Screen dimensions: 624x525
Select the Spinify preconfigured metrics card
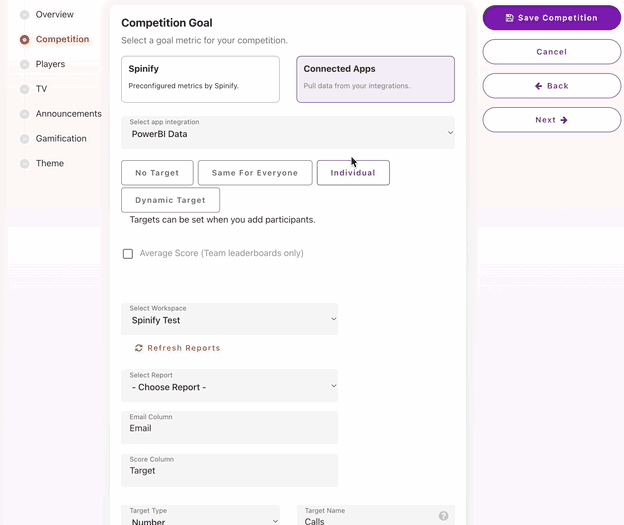[200, 79]
